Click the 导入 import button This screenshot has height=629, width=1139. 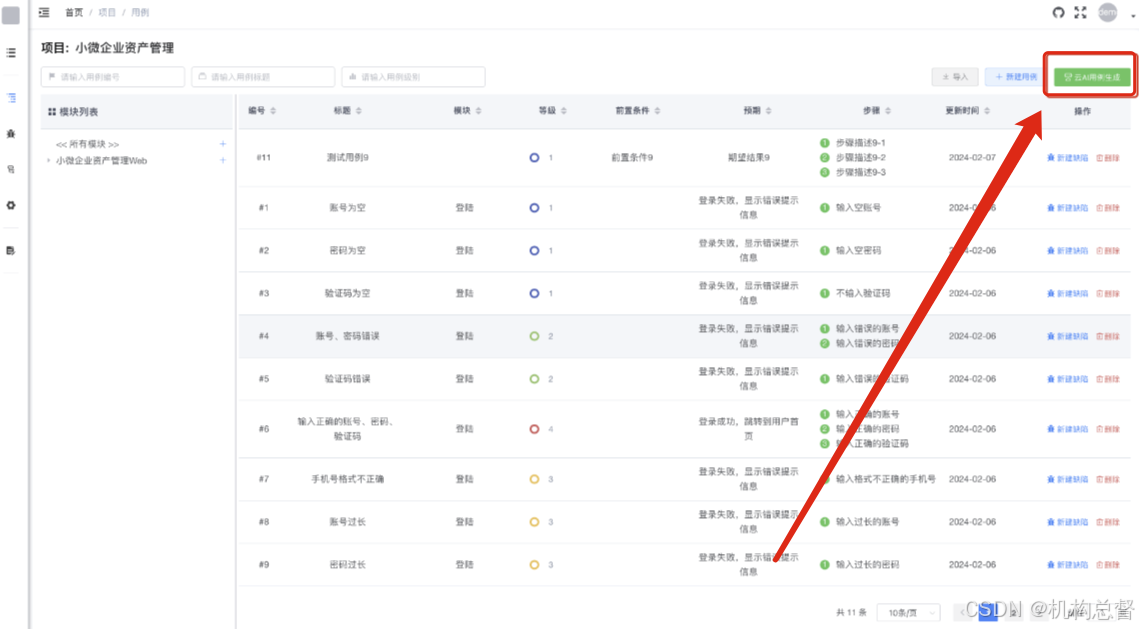955,76
